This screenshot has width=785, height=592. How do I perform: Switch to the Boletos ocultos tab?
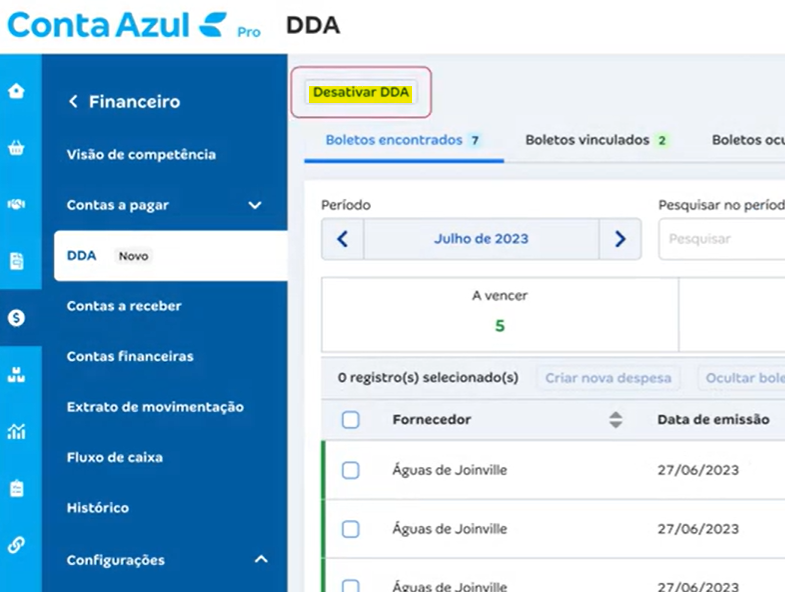click(x=748, y=140)
